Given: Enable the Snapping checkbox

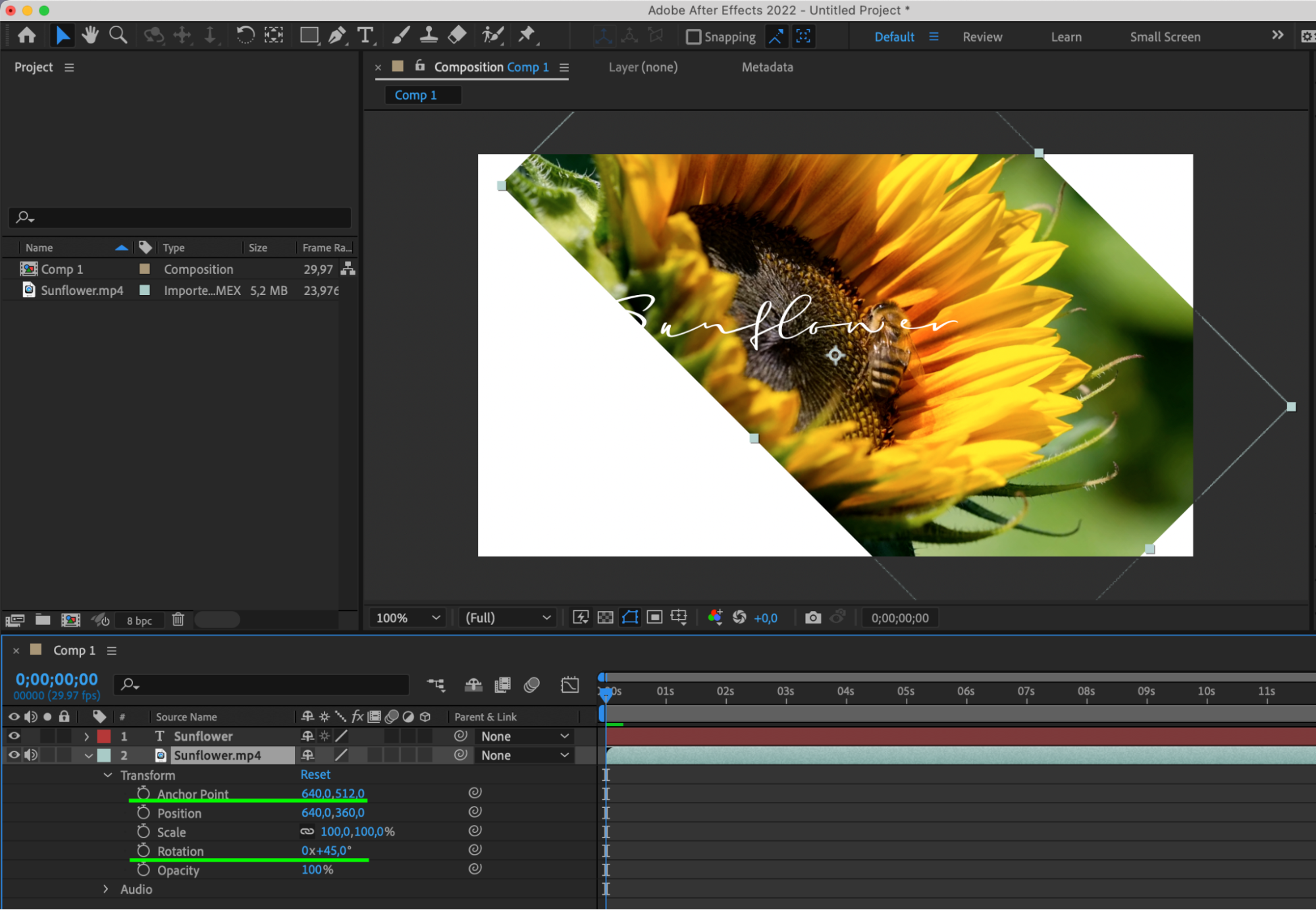Looking at the screenshot, I should pos(693,37).
